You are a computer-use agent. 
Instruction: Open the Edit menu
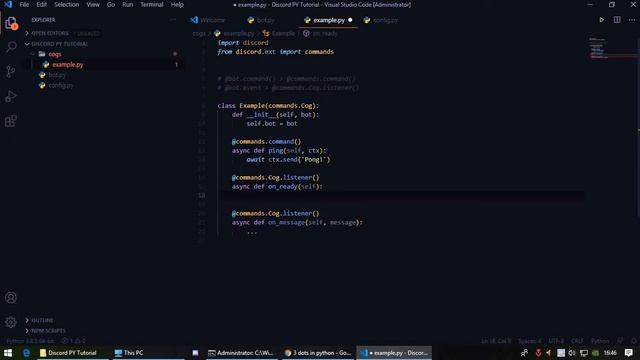[41, 4]
